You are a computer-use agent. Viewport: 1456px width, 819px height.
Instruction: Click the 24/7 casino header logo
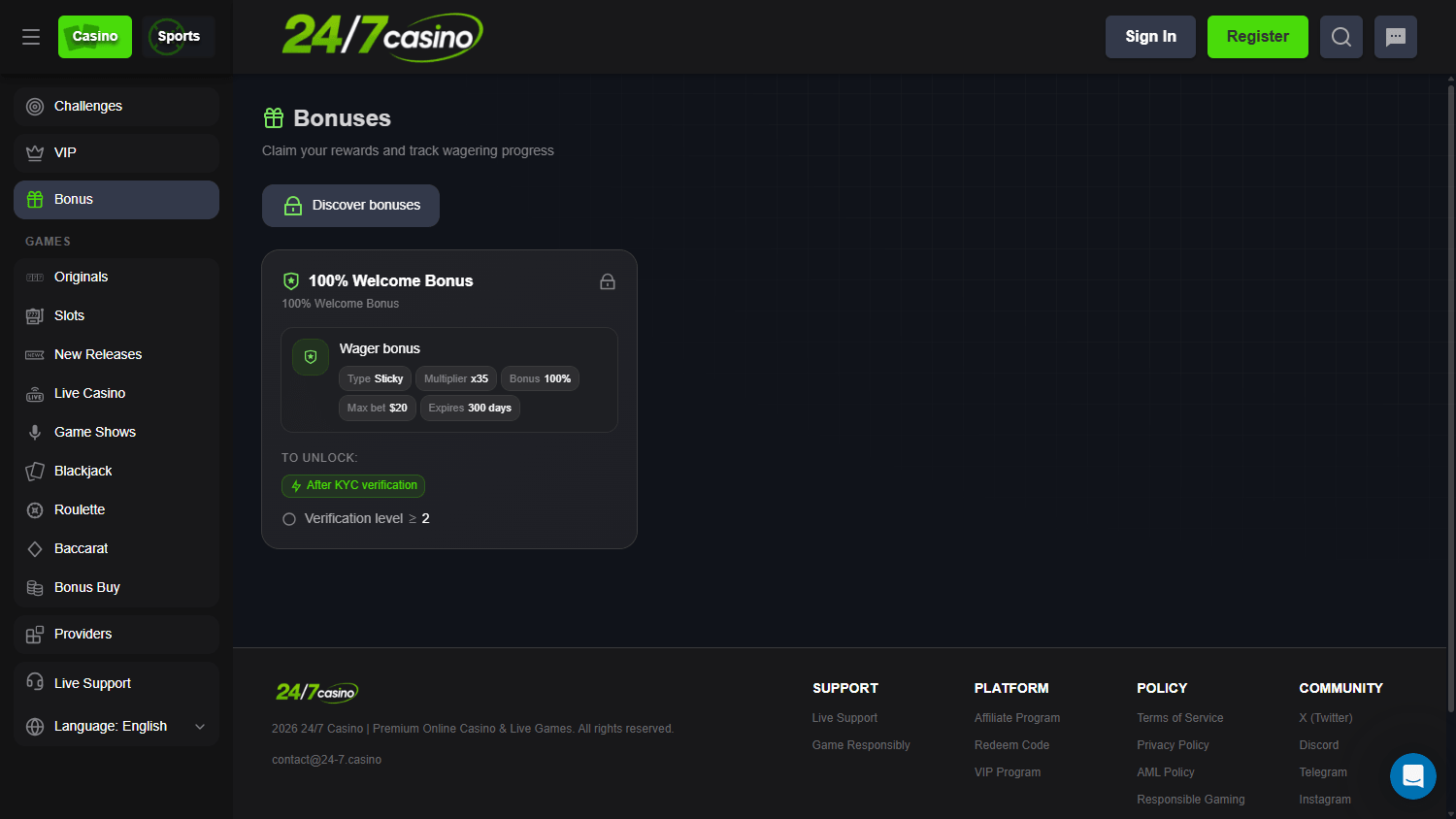[x=382, y=37]
